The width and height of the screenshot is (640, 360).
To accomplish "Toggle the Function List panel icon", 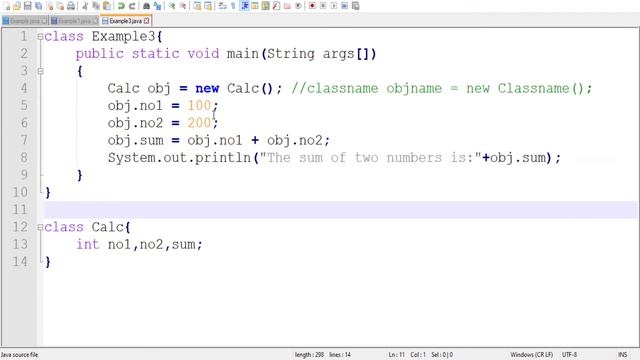I will 276,6.
